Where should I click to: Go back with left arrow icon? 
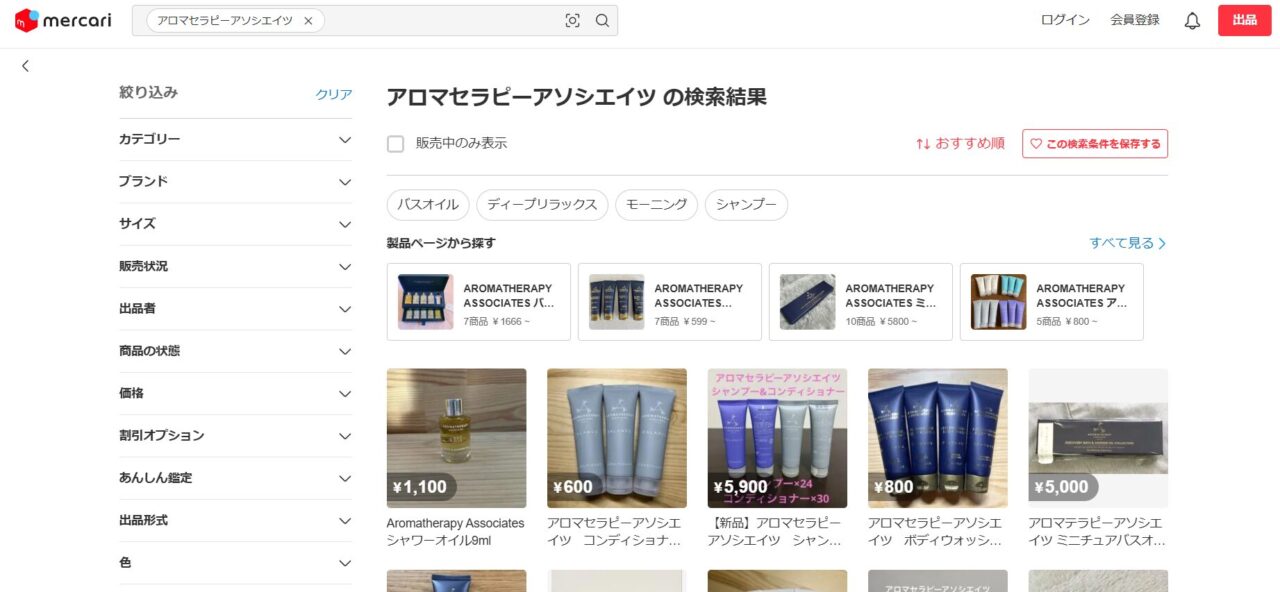pos(25,66)
